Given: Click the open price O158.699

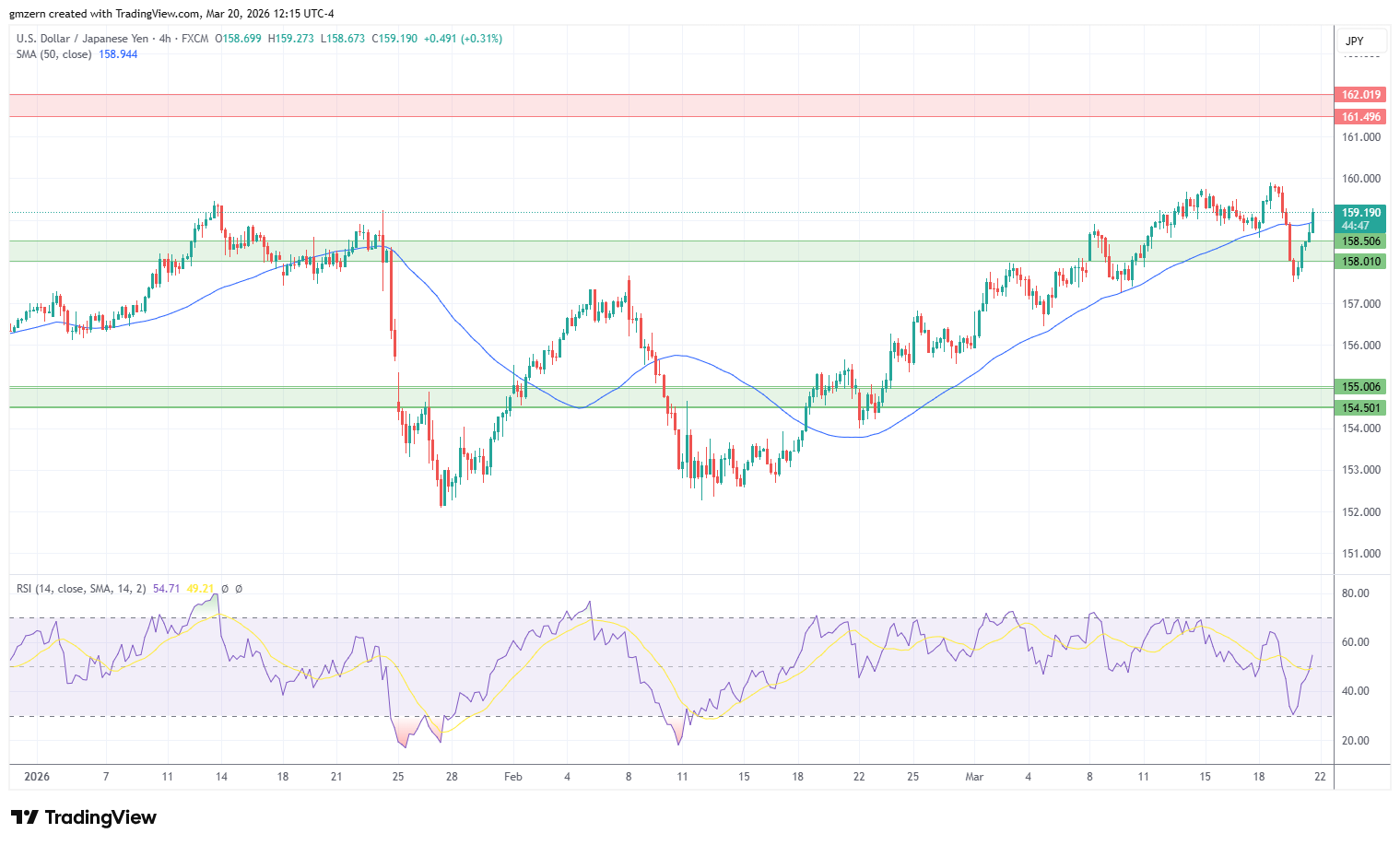Looking at the screenshot, I should tap(238, 39).
